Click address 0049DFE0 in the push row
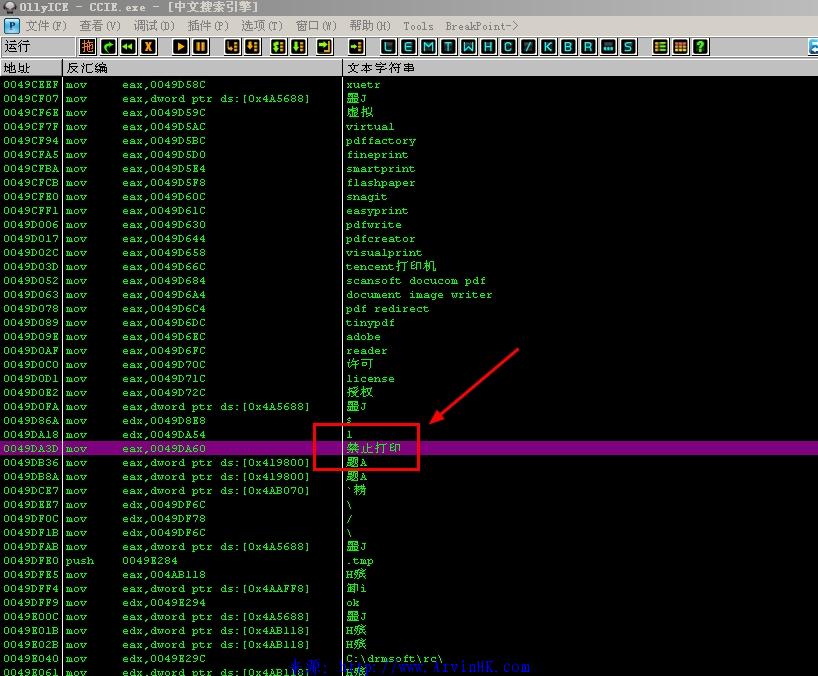The height and width of the screenshot is (676, 818). point(31,561)
